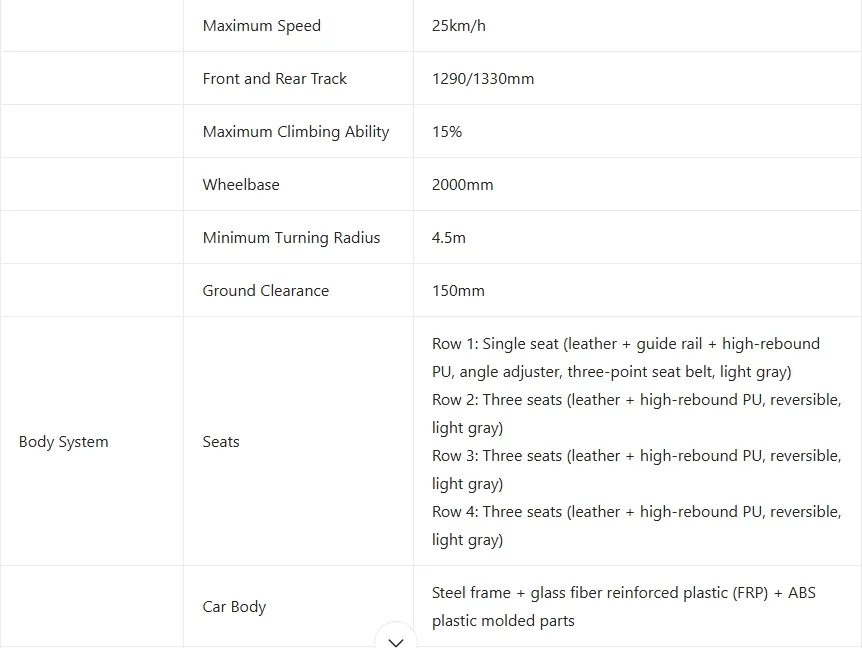Screen dimensions: 862x648
Task: Click the Minimum Turning Radius label
Action: 291,238
